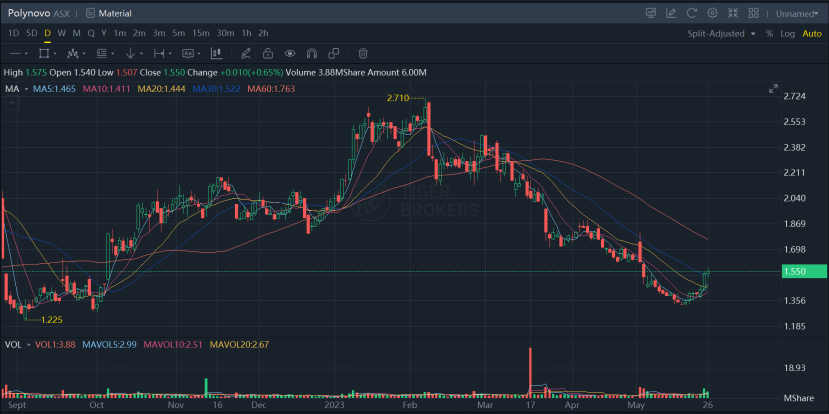Select the W weekly timeframe

coord(61,33)
